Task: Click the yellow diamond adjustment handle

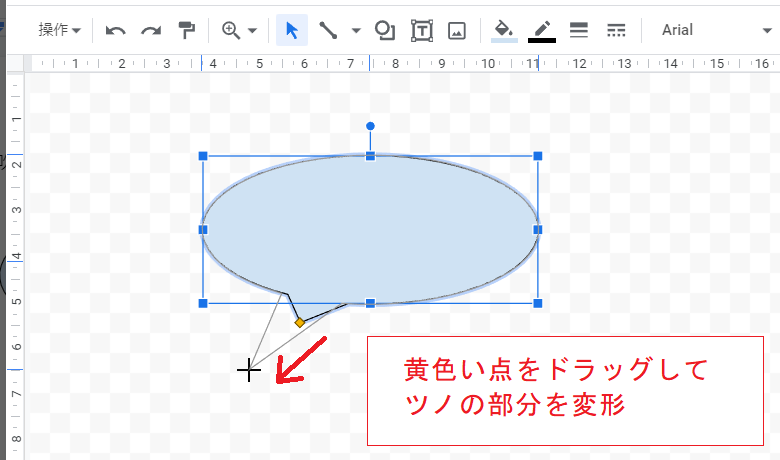Action: click(x=299, y=323)
